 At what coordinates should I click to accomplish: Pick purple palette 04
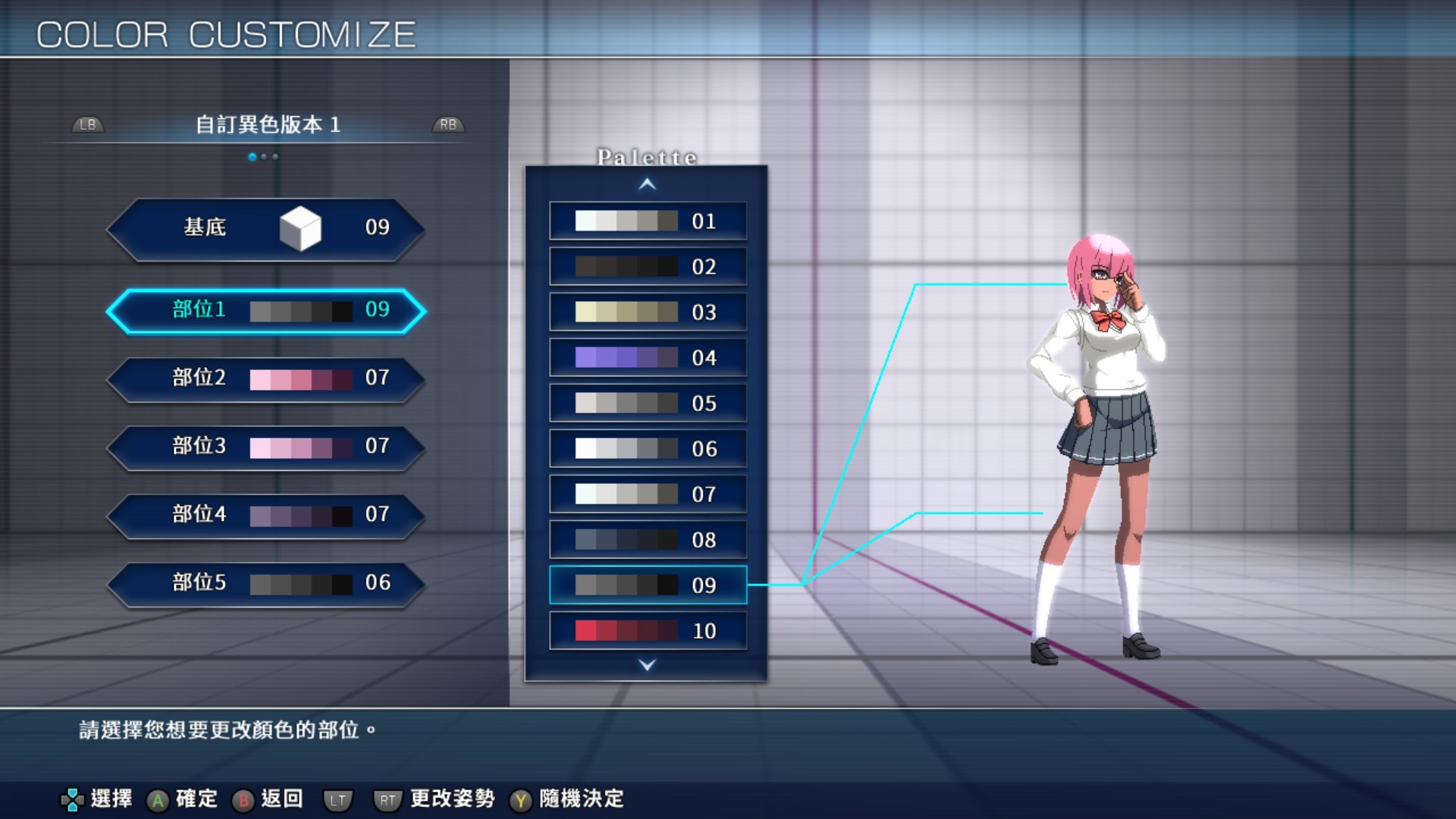648,357
